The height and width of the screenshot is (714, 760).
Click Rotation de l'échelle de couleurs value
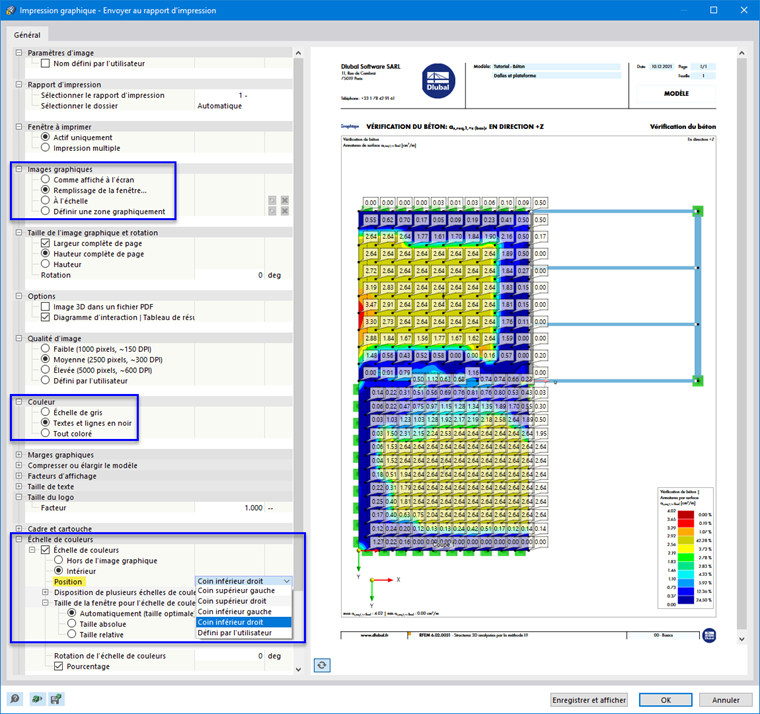click(229, 656)
